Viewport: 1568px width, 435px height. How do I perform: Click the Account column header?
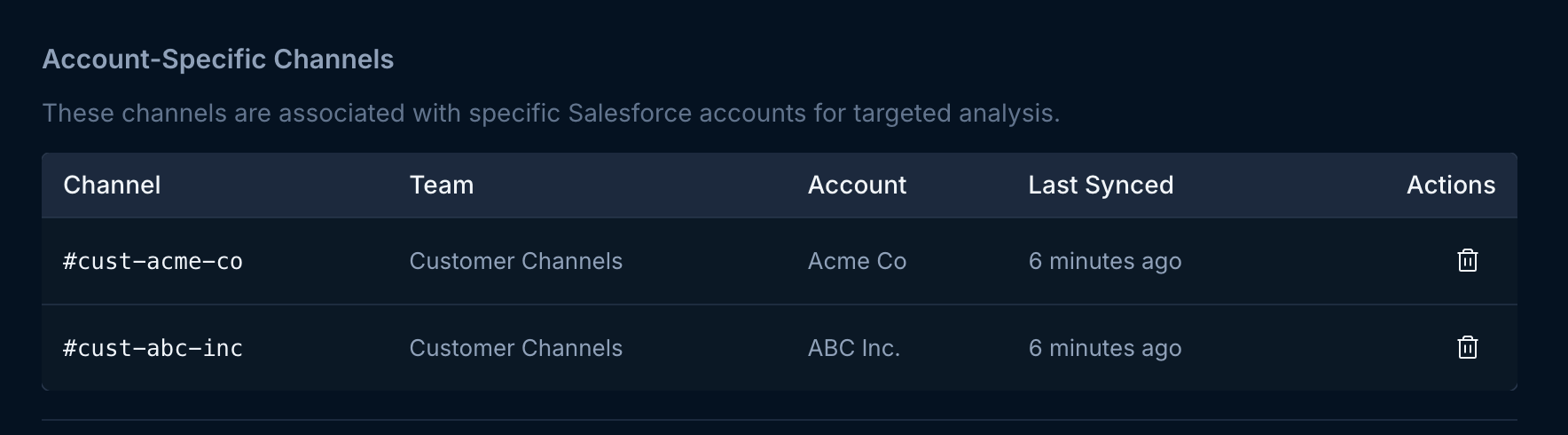(857, 185)
